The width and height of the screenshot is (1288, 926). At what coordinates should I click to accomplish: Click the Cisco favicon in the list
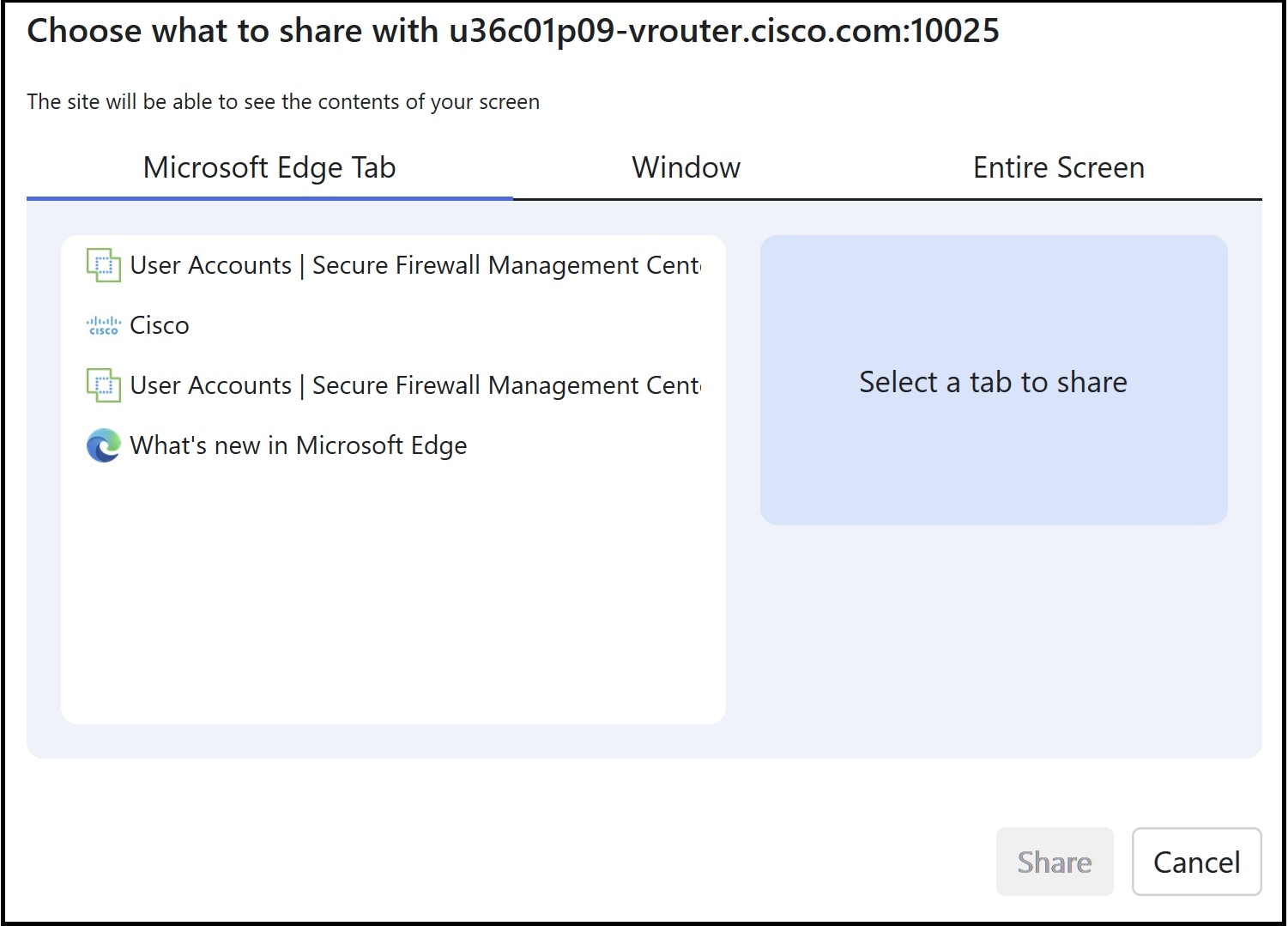pos(103,326)
